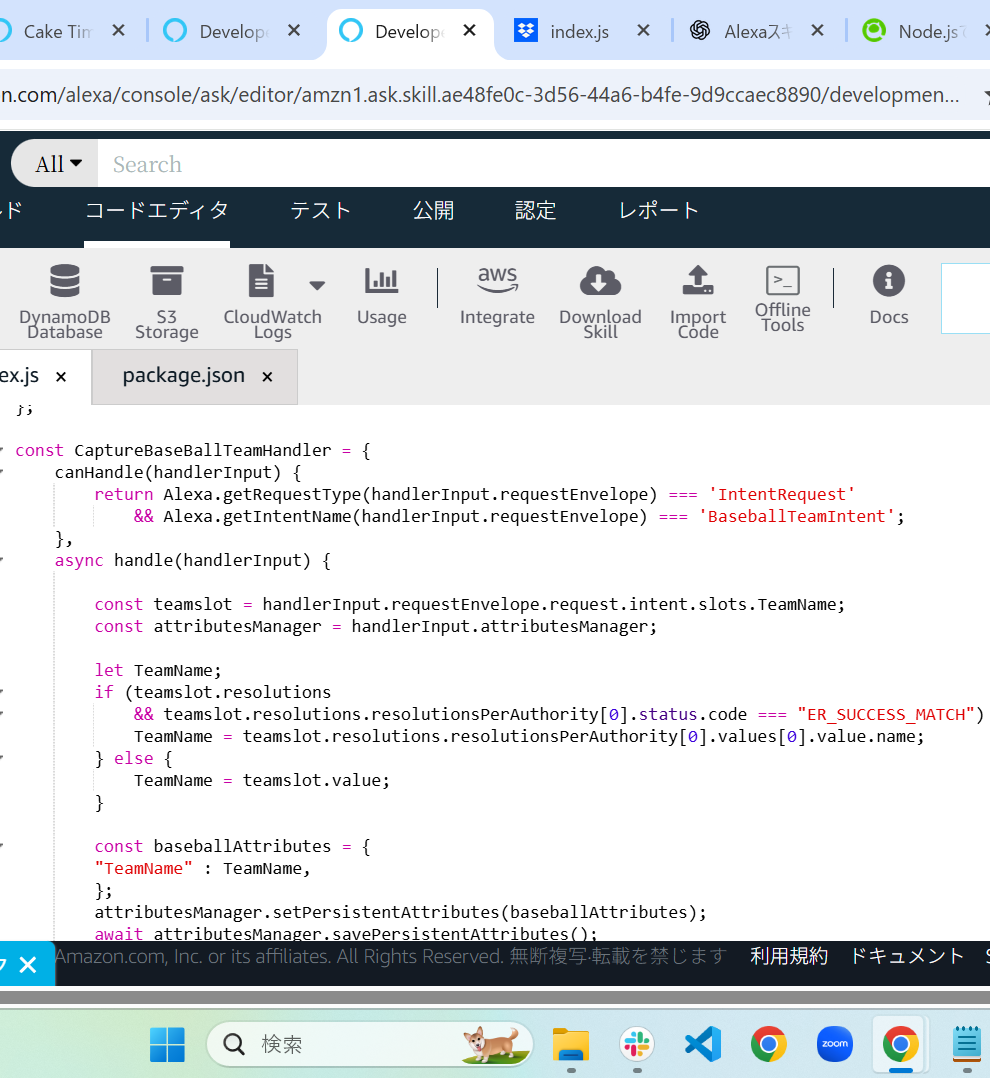Image resolution: width=990 pixels, height=1078 pixels.
Task: Click Download Skill cloud icon
Action: 599,282
